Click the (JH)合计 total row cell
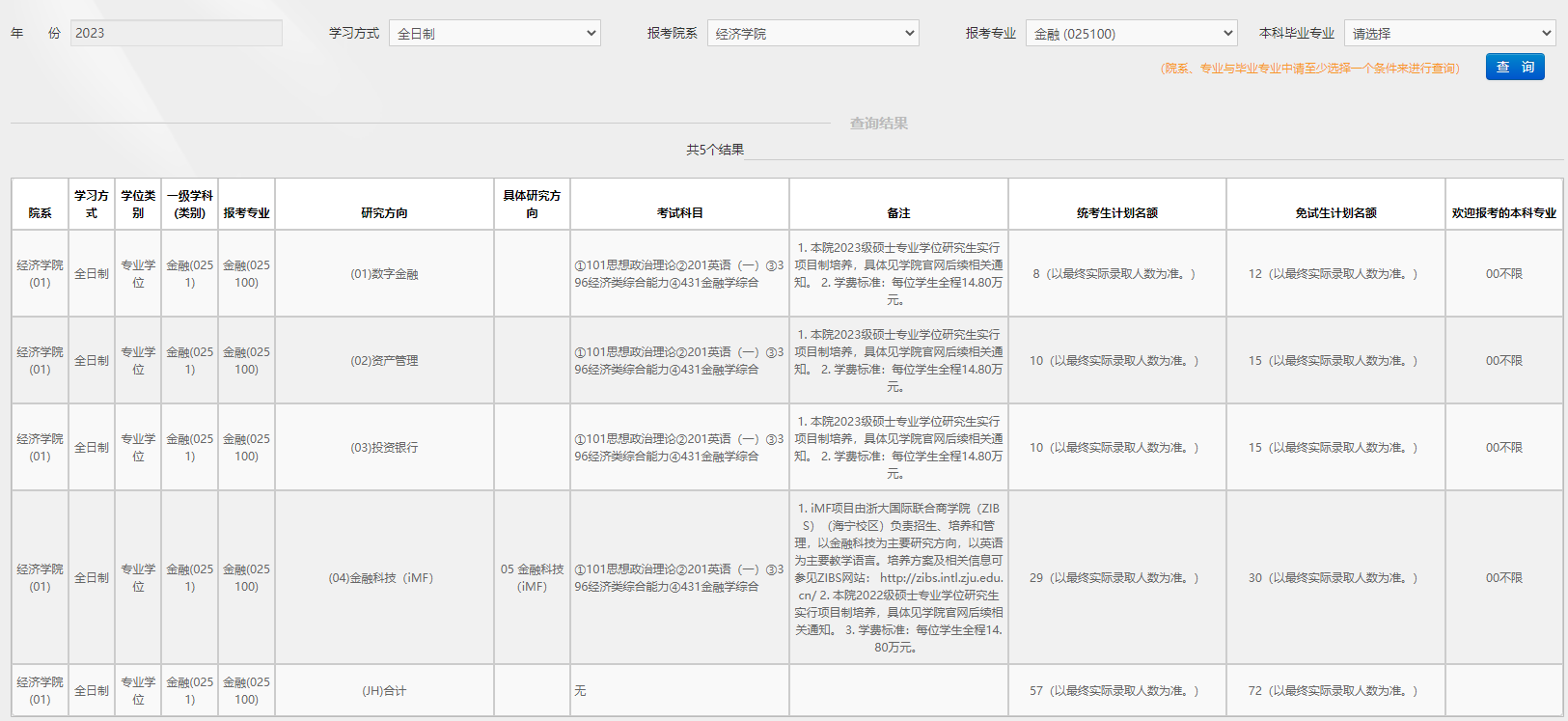 point(384,691)
